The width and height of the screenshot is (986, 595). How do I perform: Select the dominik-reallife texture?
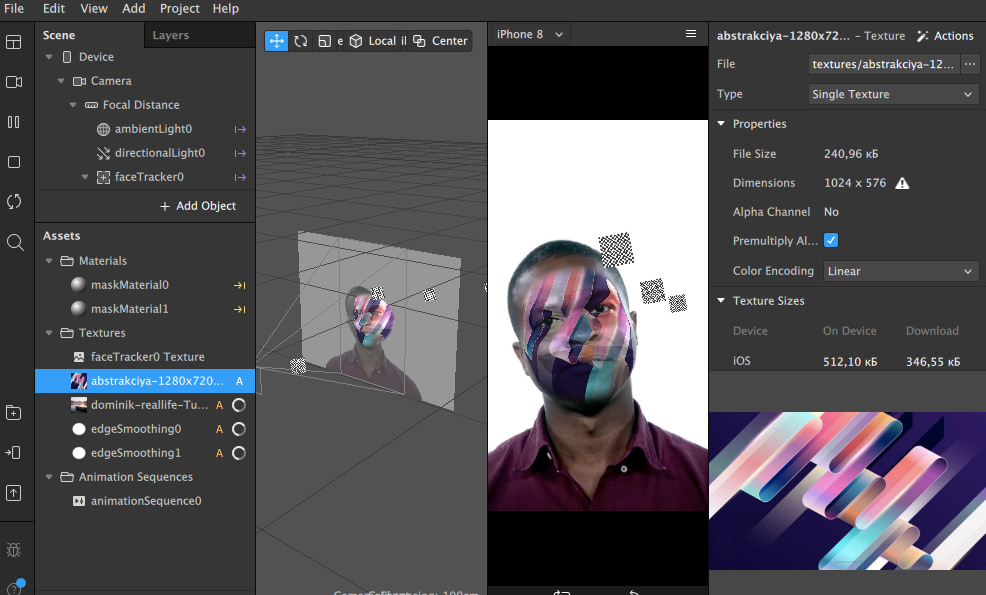tap(149, 405)
